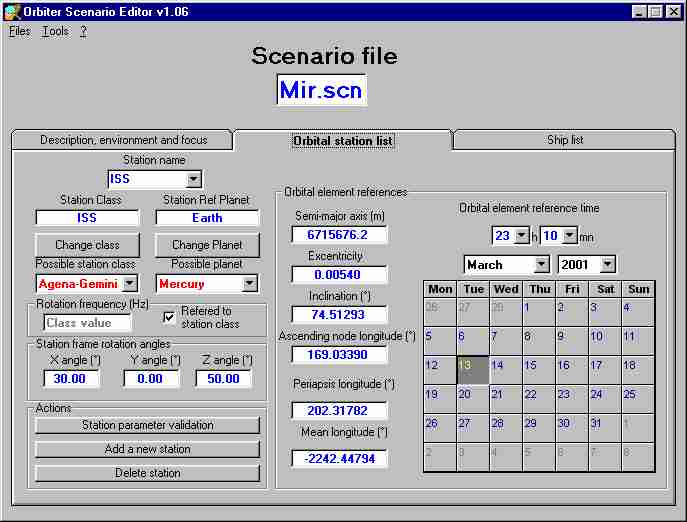
Task: Switch to Description, environment and focus tab
Action: point(123,140)
